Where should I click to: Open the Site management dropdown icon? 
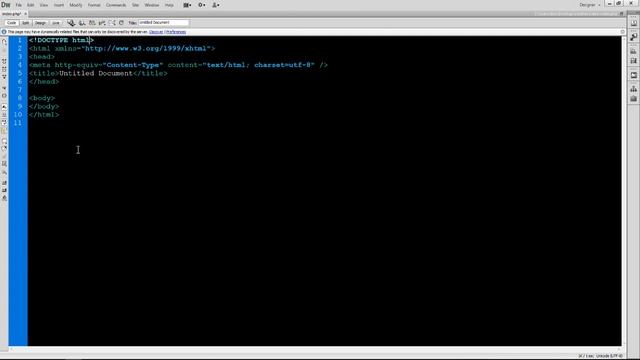(x=216, y=5)
